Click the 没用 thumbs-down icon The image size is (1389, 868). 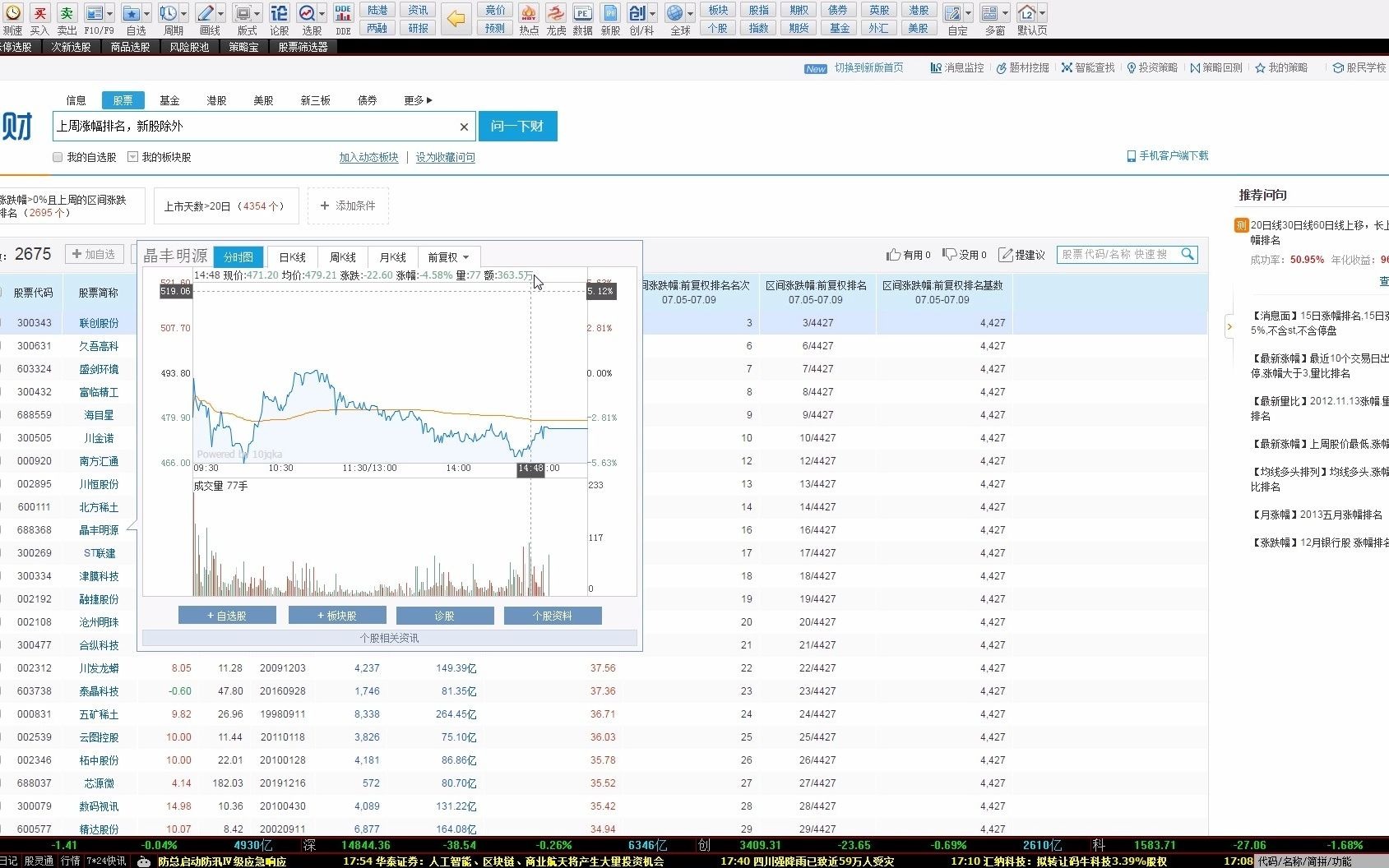tap(950, 255)
